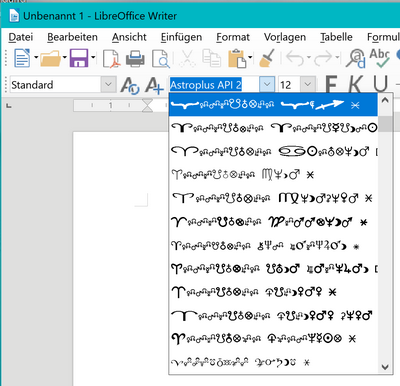Click the Astroplus API 2 font name field
This screenshot has width=400, height=386.
(x=214, y=85)
